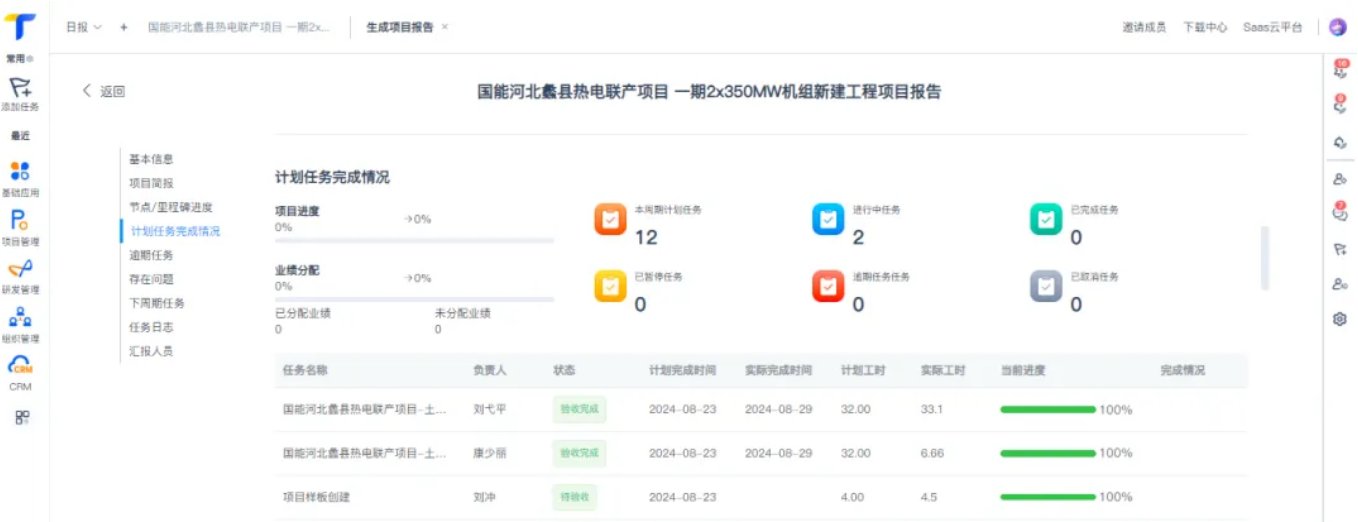Click the 实际完成时间 column header
This screenshot has height=522, width=1358.
point(778,370)
